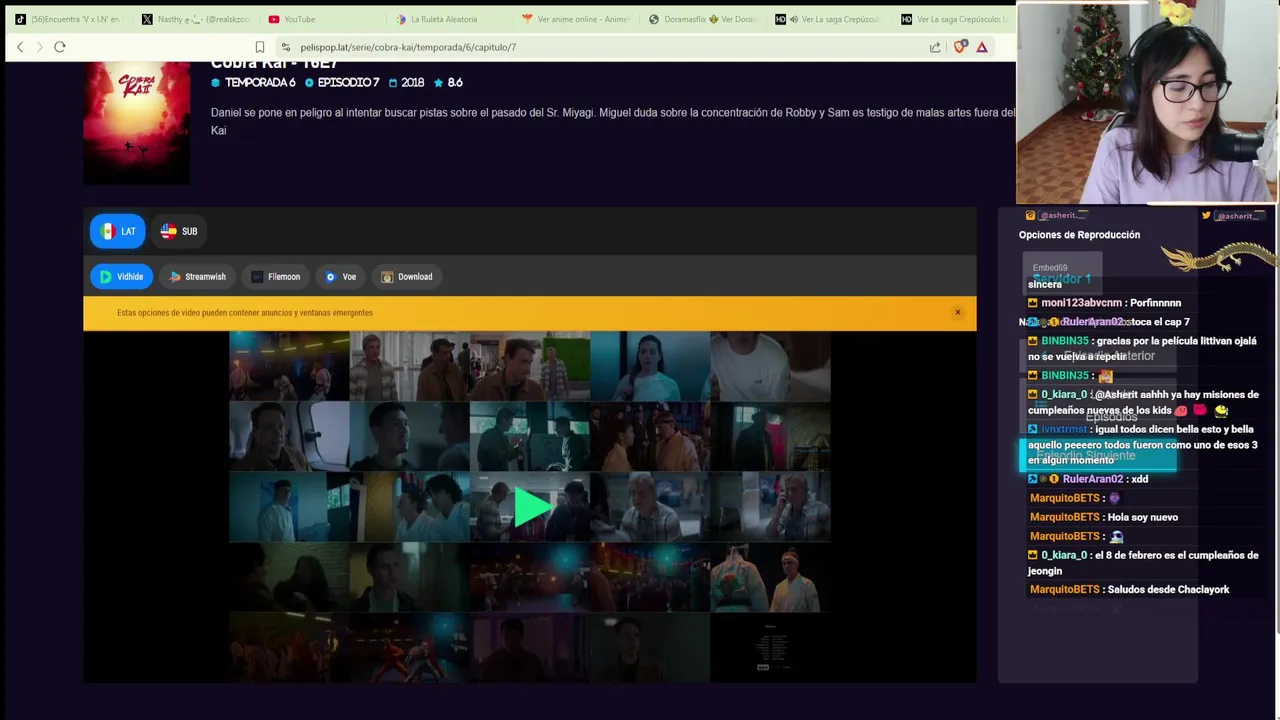This screenshot has width=1280, height=720.
Task: Click MarquitoBETS 'Hola soy nuevo' message
Action: pos(1104,517)
